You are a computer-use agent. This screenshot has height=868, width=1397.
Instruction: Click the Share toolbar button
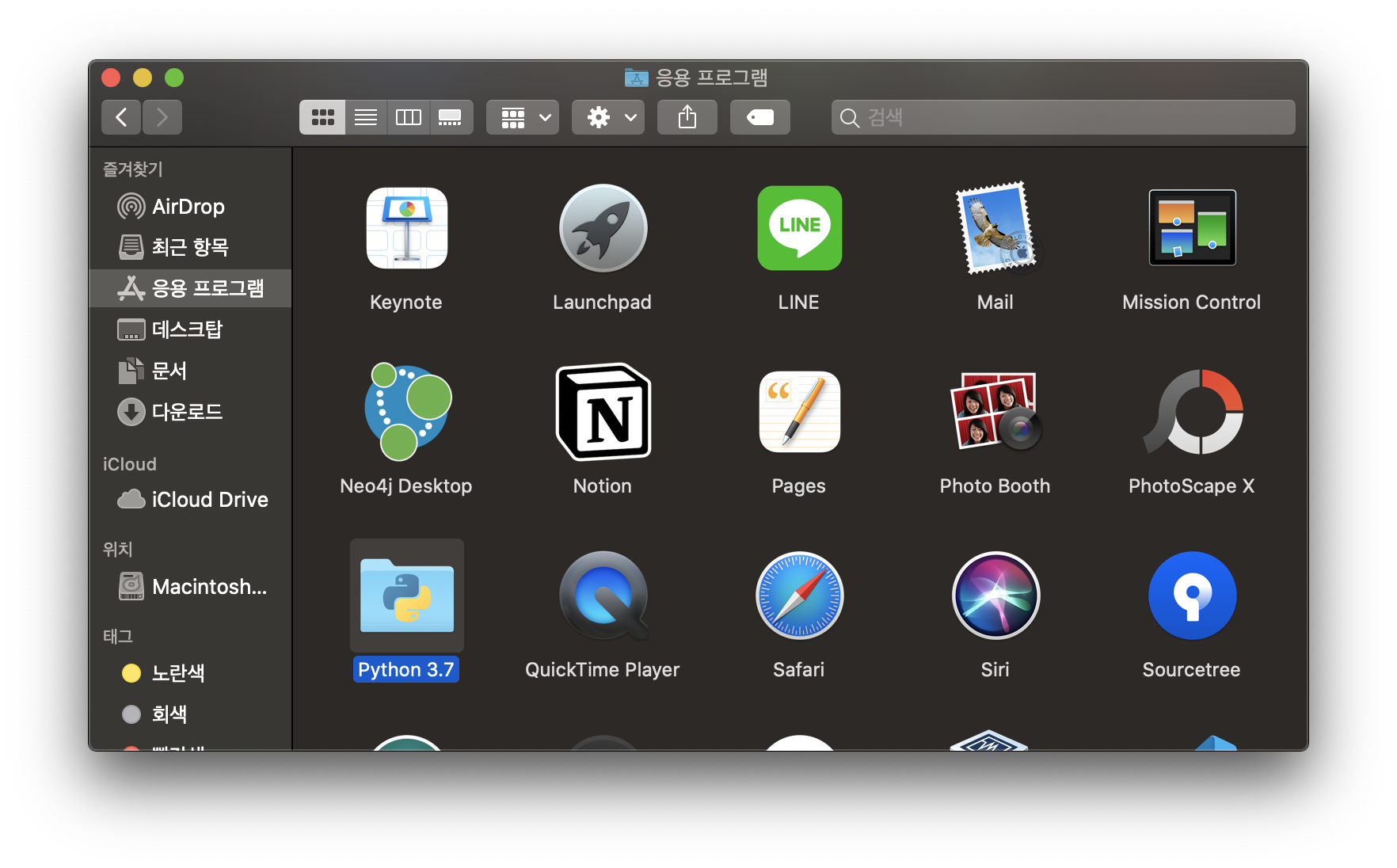coord(687,117)
